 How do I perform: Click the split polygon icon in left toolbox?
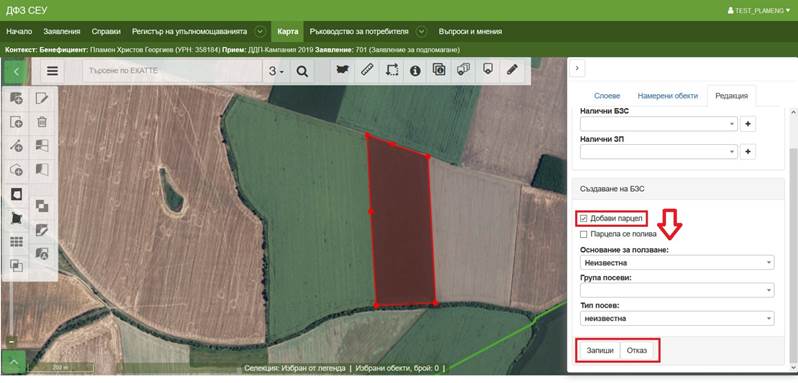click(42, 146)
